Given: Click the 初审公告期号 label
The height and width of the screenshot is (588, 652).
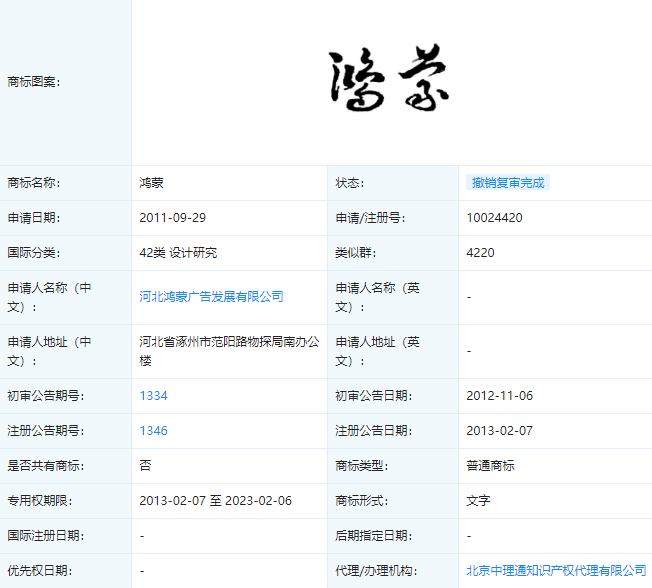Looking at the screenshot, I should tap(46, 395).
